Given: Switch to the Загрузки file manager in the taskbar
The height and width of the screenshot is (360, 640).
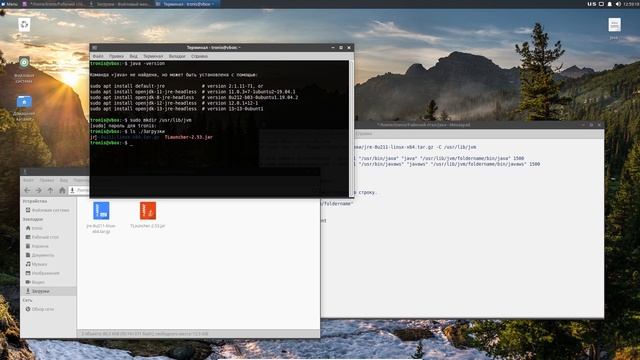Looking at the screenshot, I should (121, 4).
